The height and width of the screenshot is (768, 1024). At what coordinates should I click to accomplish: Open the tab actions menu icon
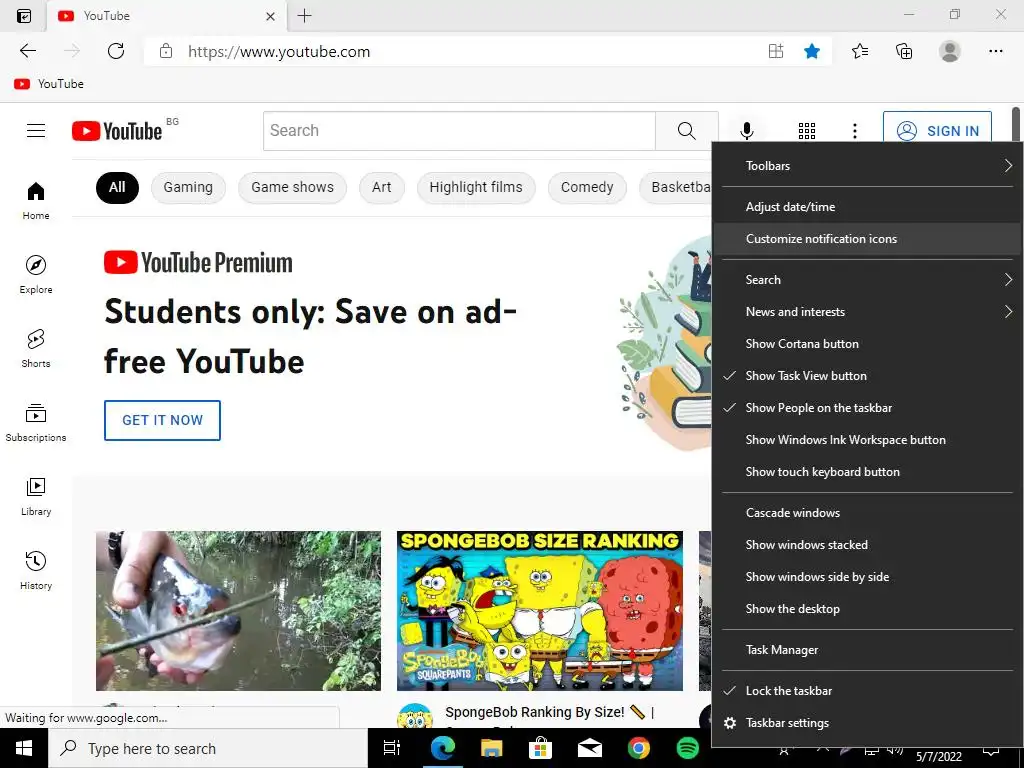24,16
